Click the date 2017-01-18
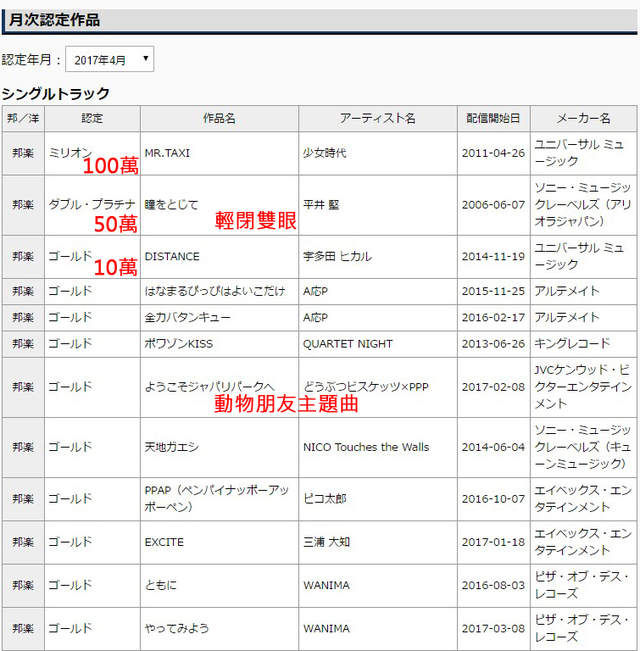 pos(493,542)
